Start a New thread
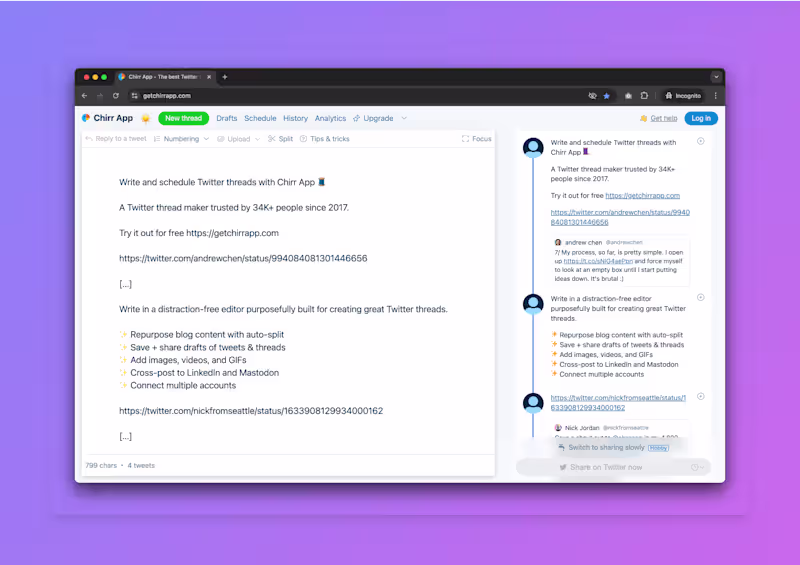The width and height of the screenshot is (800, 565). (184, 118)
